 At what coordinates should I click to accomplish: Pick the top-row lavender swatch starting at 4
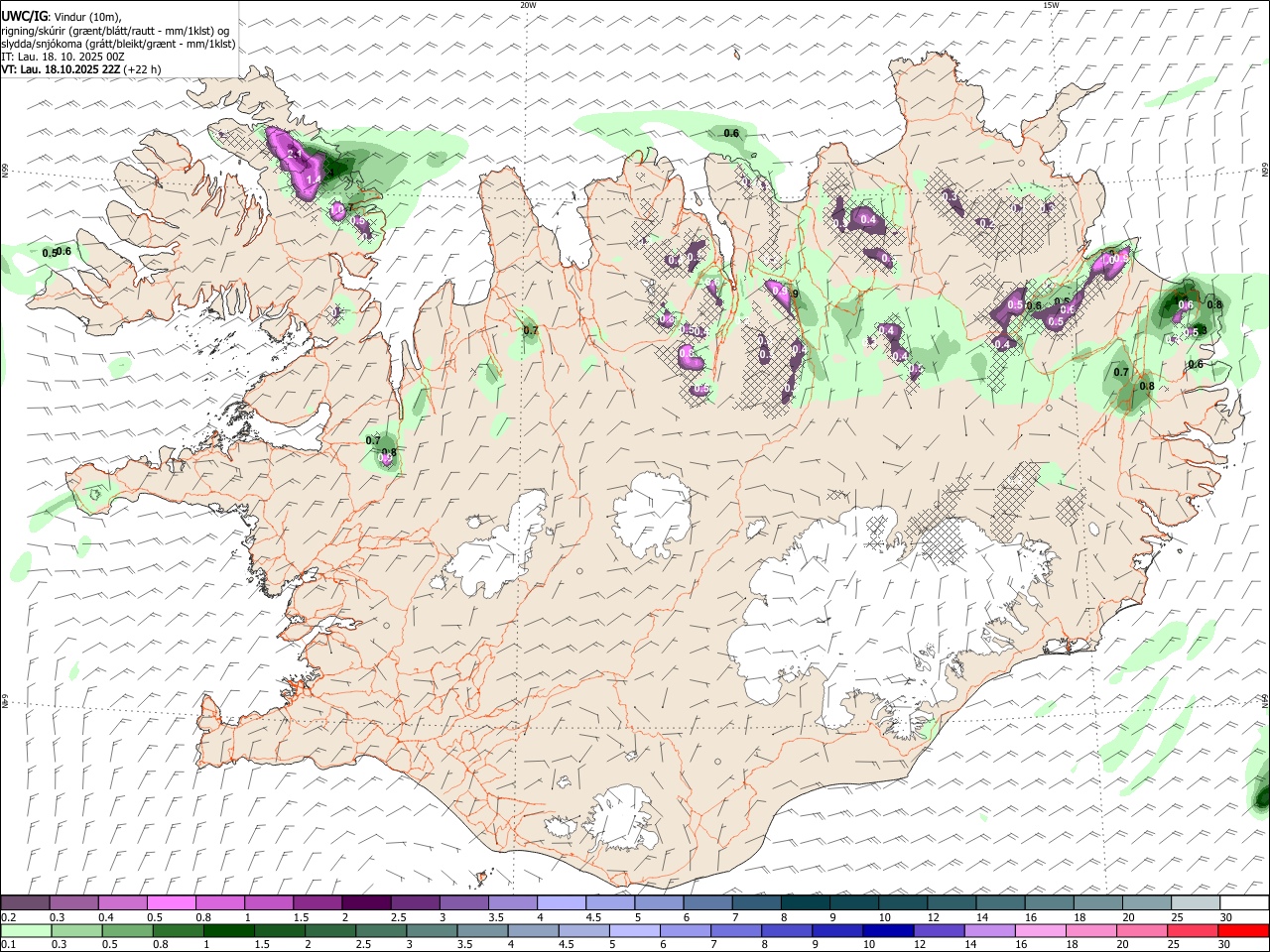[x=561, y=903]
